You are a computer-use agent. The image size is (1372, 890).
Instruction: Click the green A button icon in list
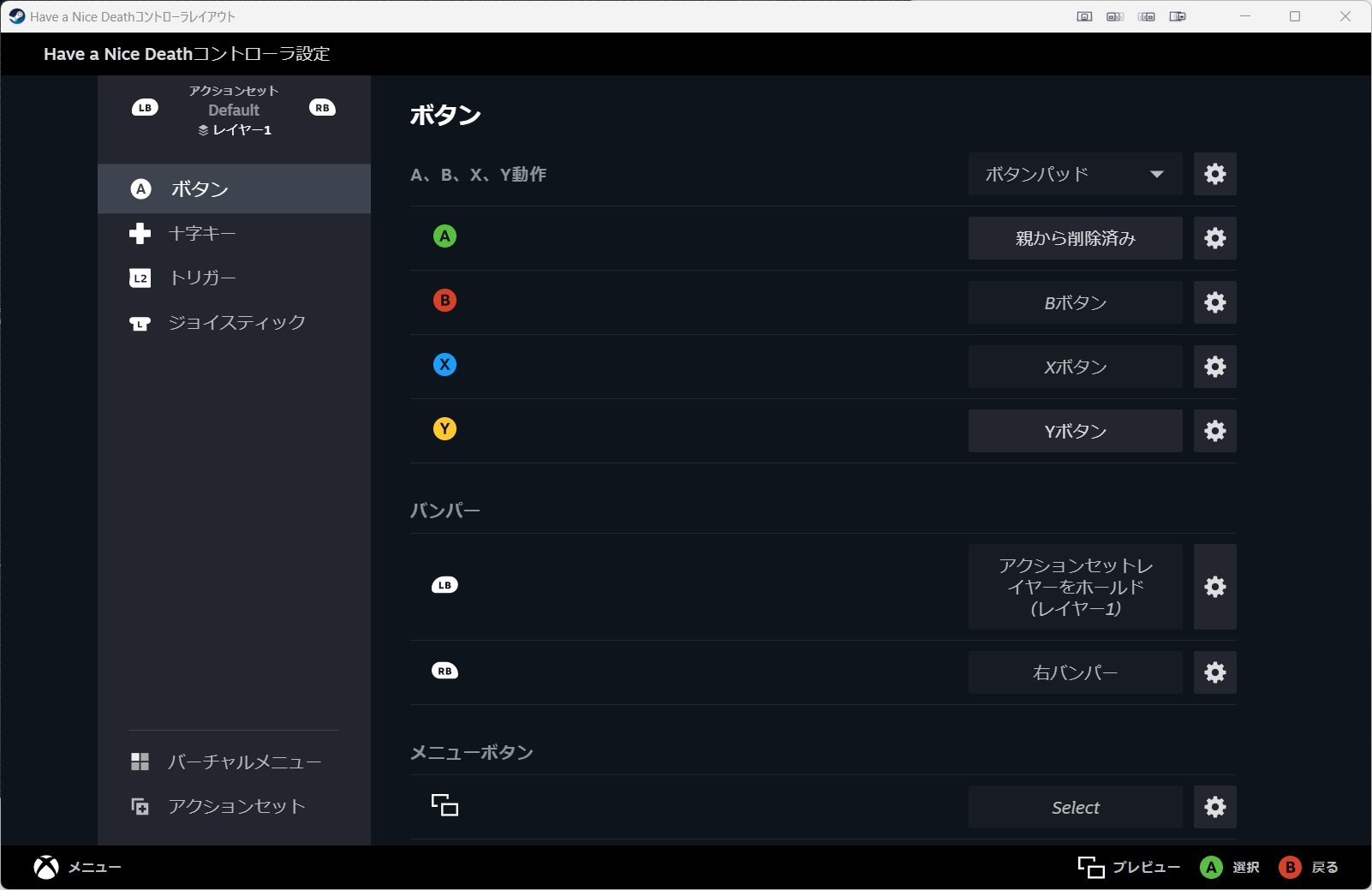[x=444, y=236]
